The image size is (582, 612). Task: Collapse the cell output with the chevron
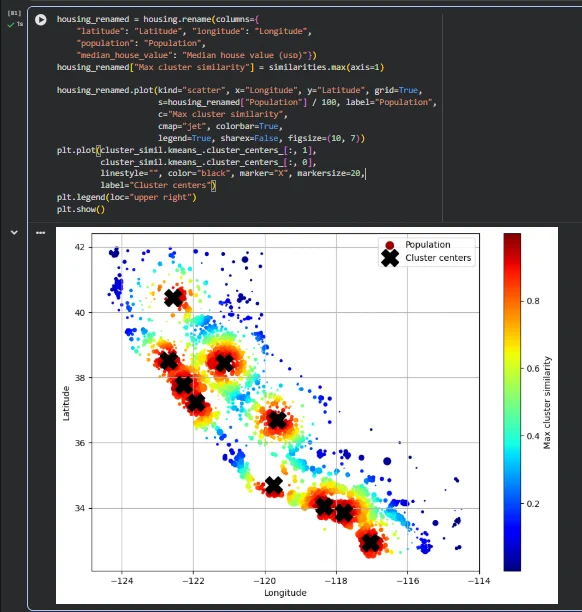(x=14, y=233)
